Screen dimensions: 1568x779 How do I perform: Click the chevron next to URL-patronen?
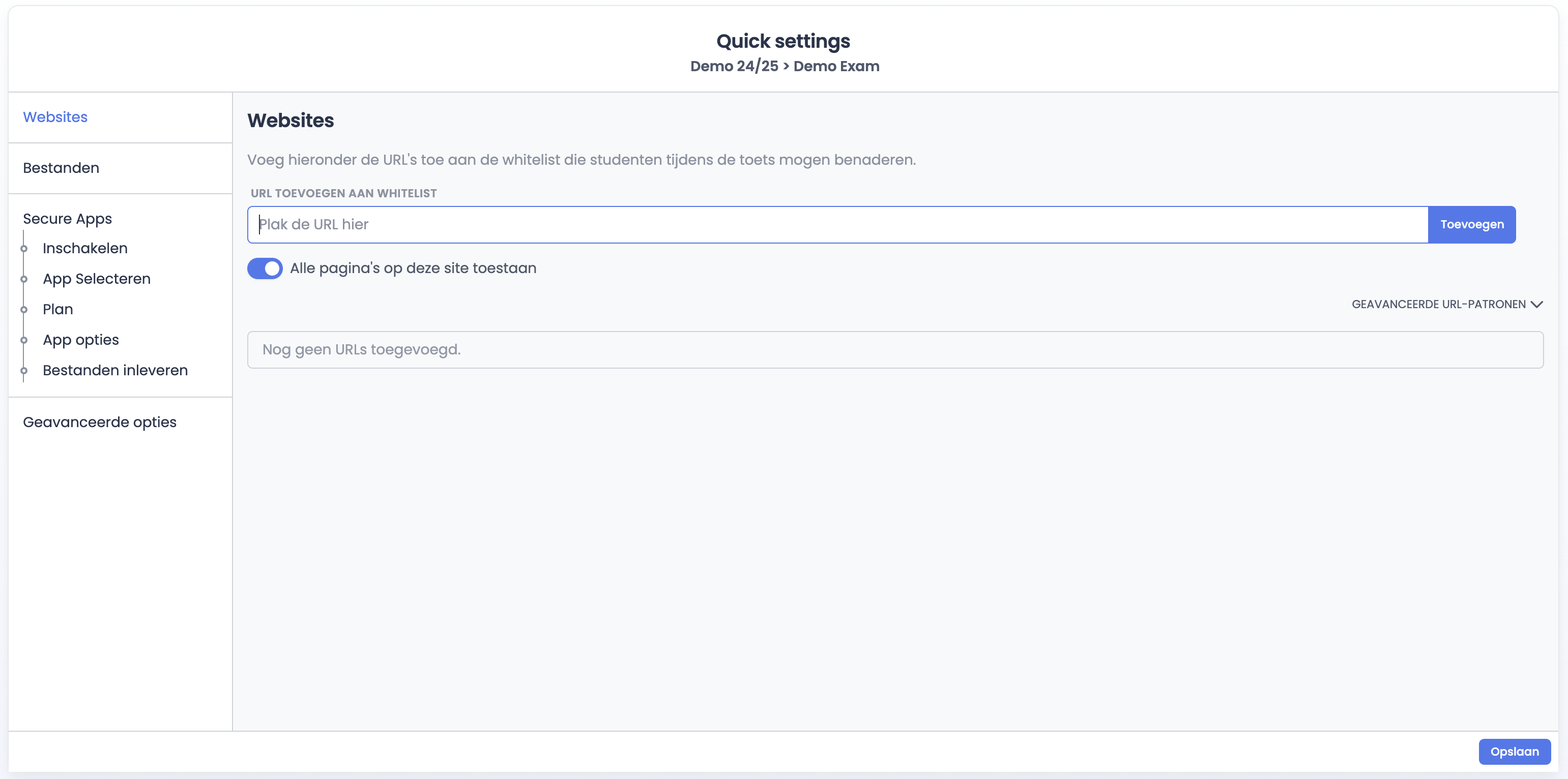(1536, 304)
